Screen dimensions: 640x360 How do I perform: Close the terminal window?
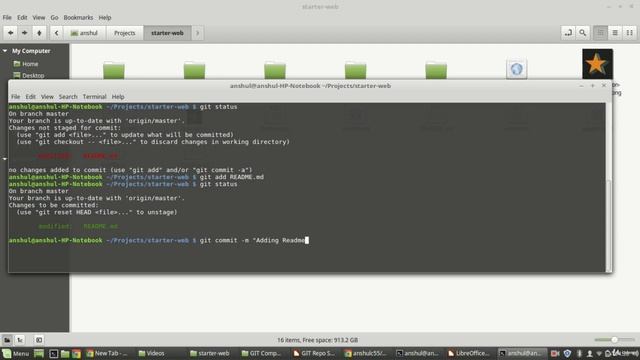[x=604, y=86]
